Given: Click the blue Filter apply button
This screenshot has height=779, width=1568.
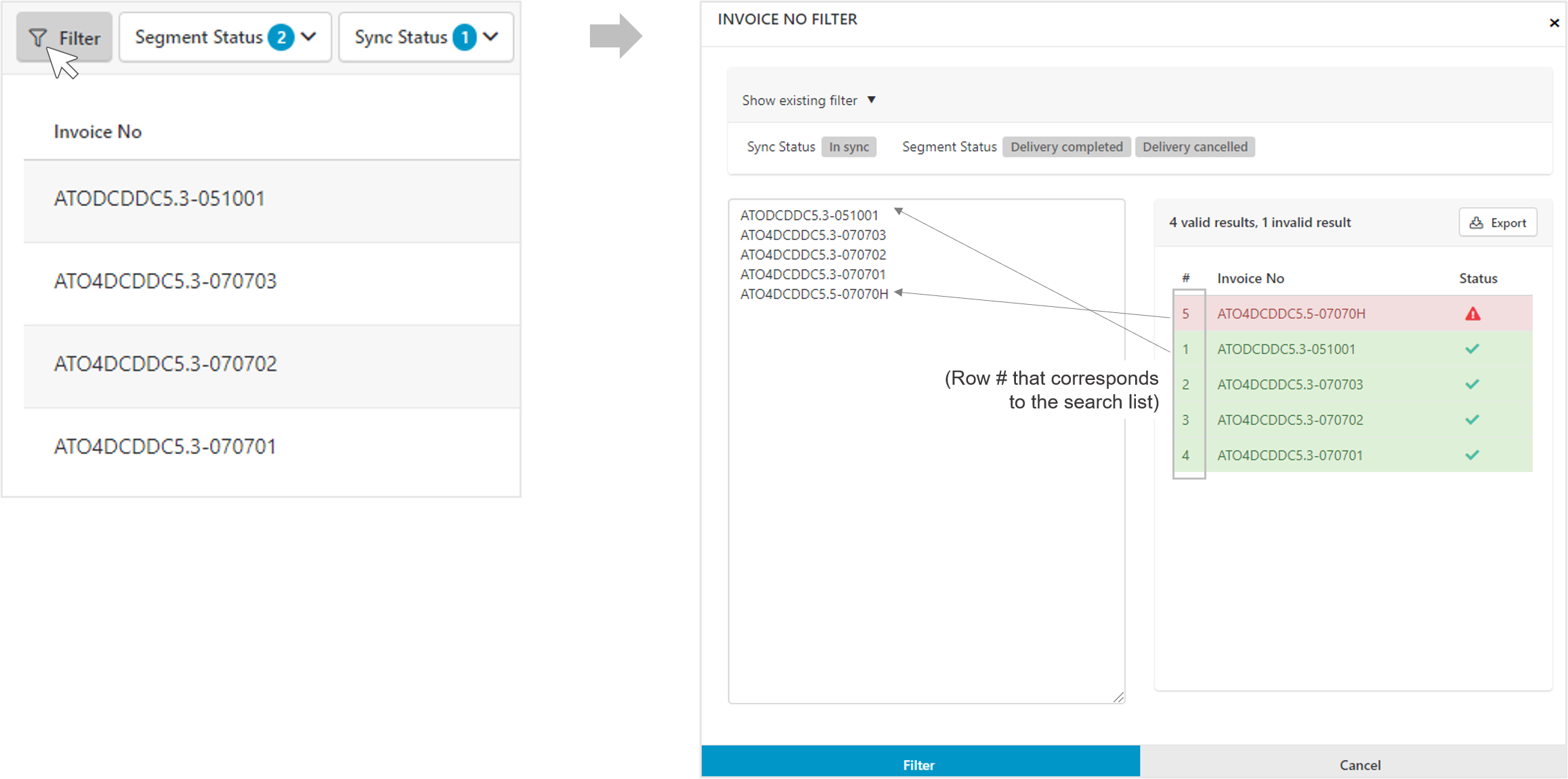Looking at the screenshot, I should [x=919, y=763].
